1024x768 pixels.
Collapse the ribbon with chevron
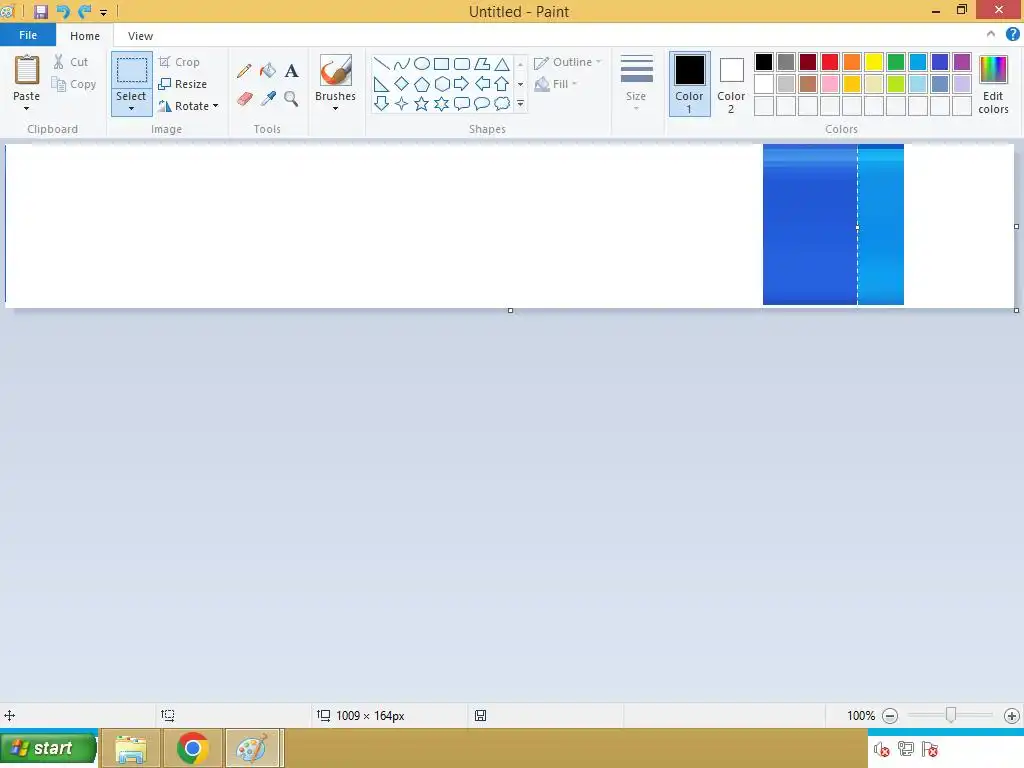[x=991, y=34]
